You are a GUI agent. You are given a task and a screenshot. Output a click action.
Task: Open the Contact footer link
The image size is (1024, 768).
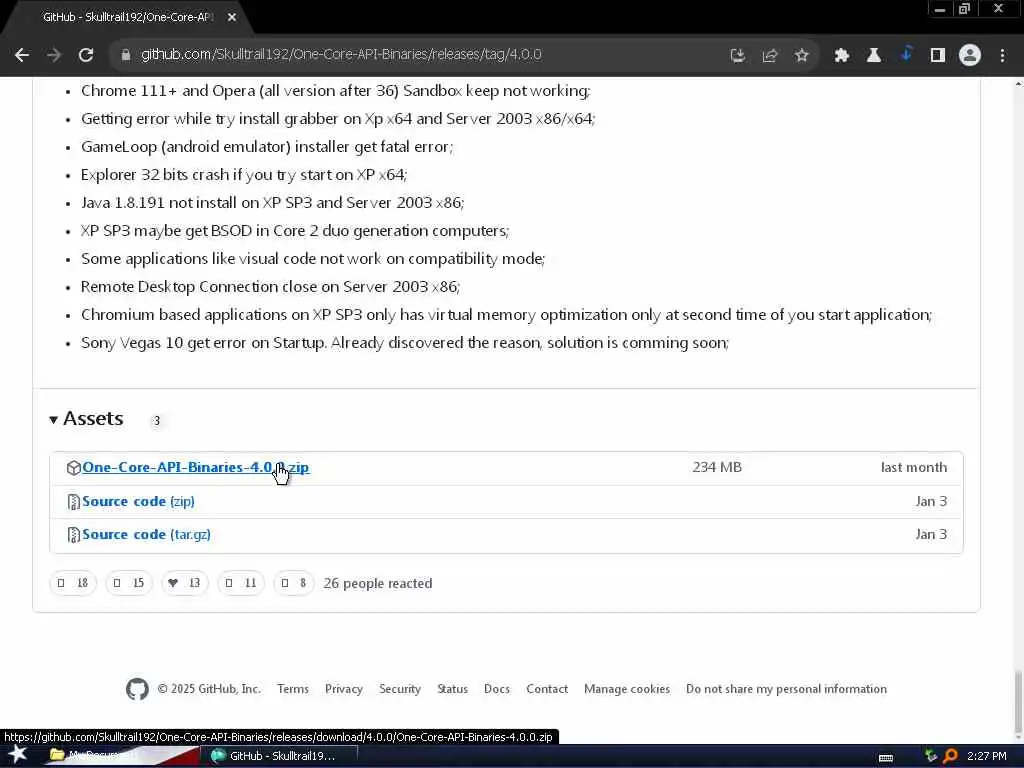click(x=547, y=689)
